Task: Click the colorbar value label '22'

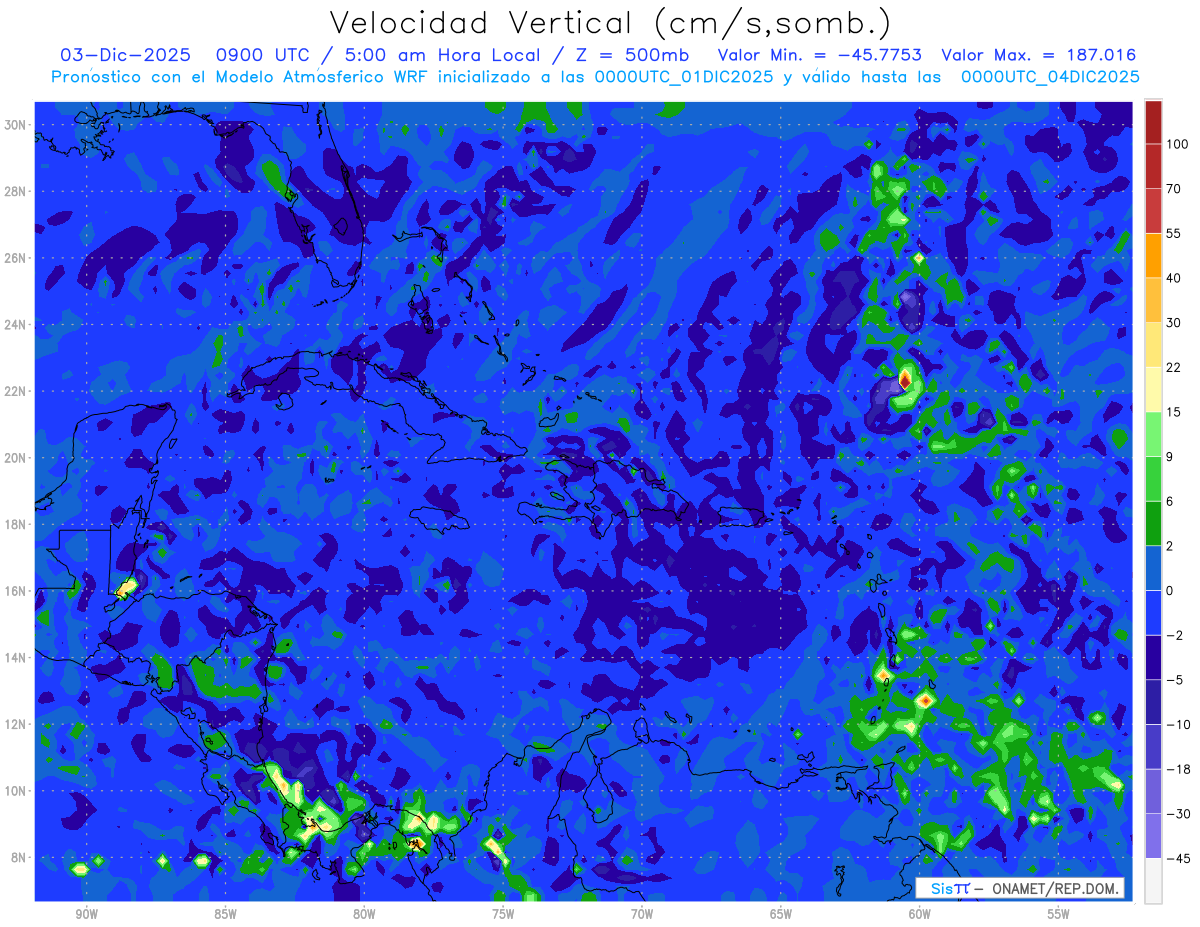Action: 1174,367
